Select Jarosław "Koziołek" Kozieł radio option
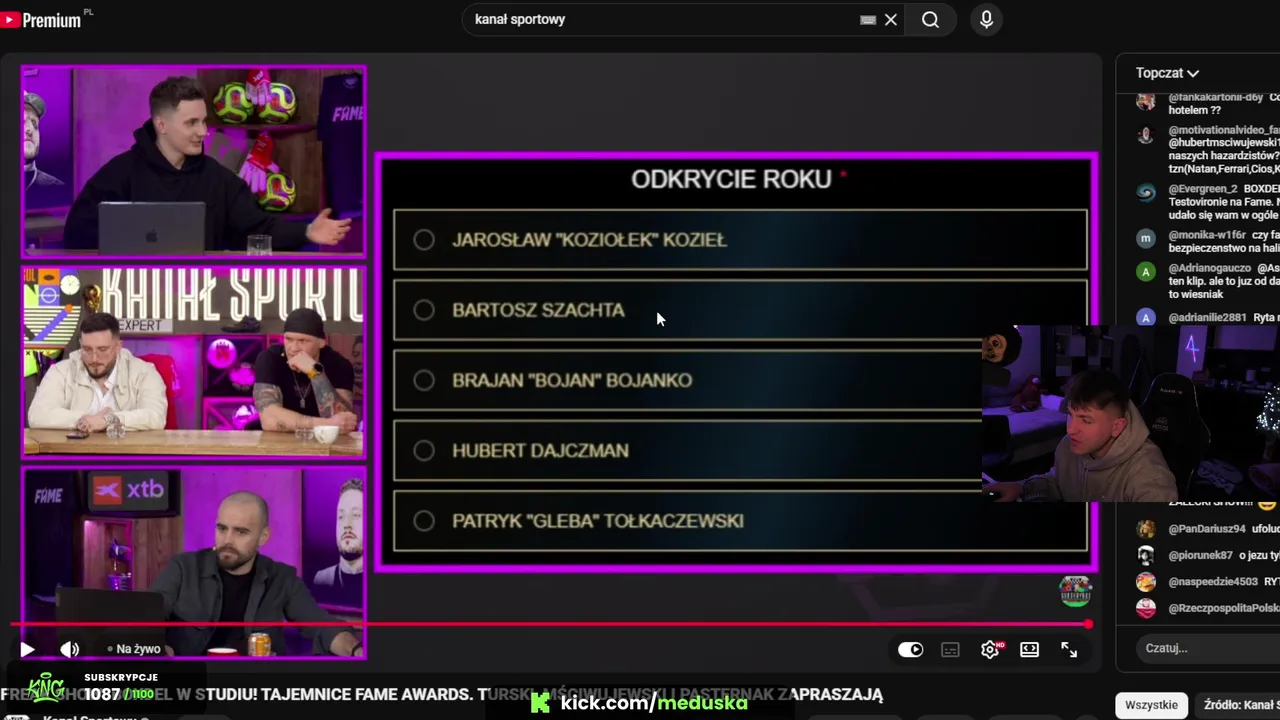The image size is (1280, 720). click(424, 240)
